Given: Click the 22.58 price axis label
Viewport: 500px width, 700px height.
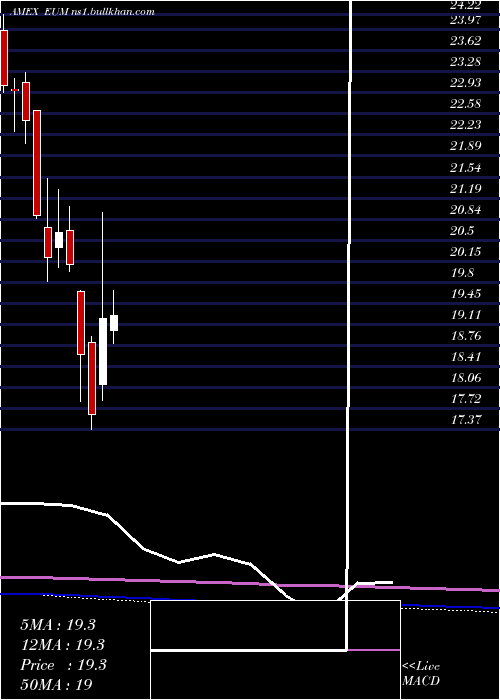Looking at the screenshot, I should (465, 104).
